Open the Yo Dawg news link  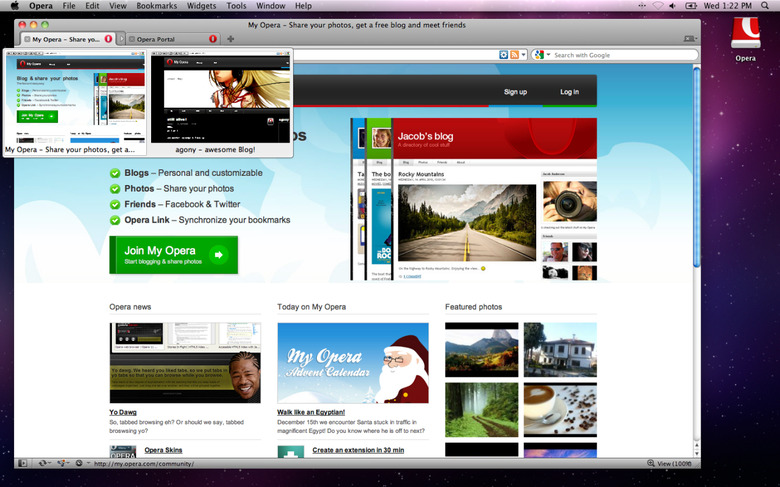click(x=123, y=412)
